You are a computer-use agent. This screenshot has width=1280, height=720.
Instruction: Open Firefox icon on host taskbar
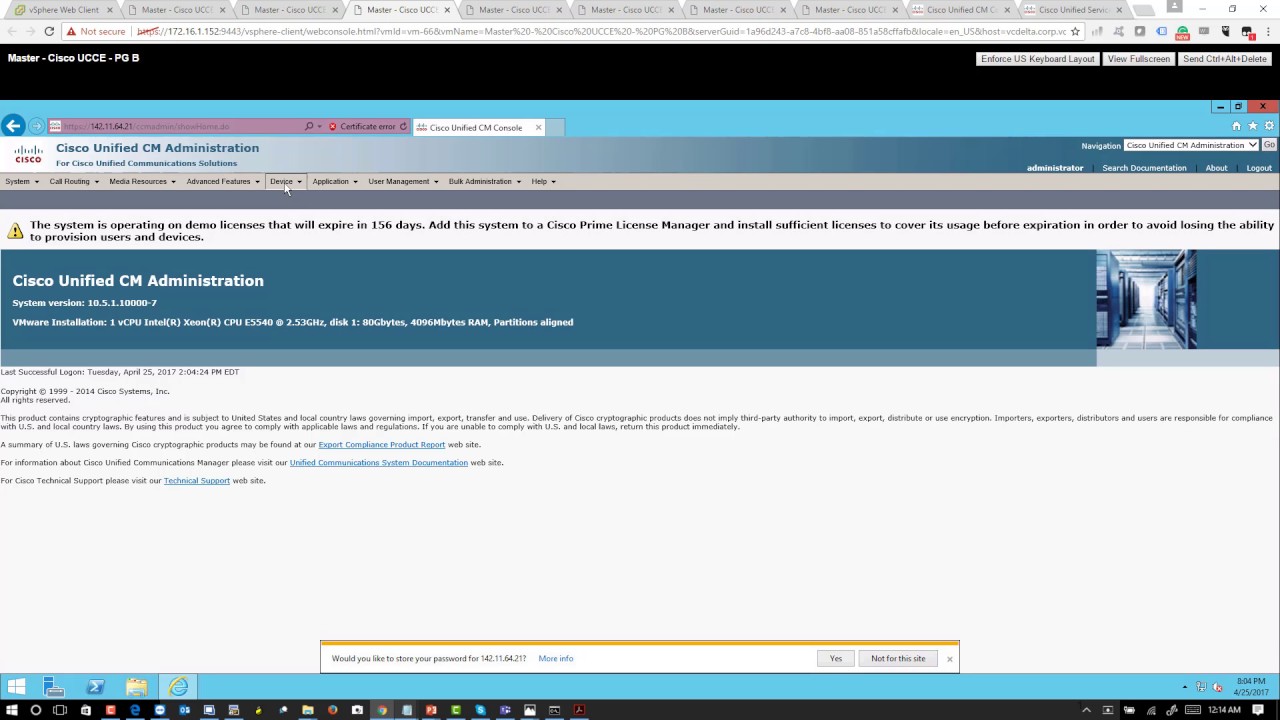click(333, 710)
